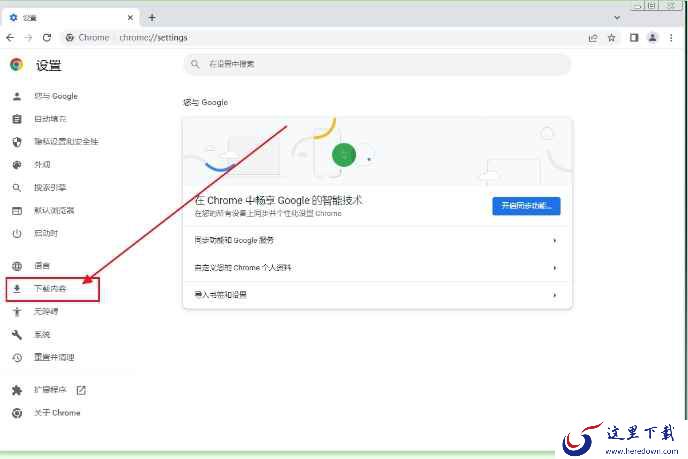This screenshot has height=459, width=688.
Task: Expand arrow on Sync and Google services
Action: (x=555, y=240)
